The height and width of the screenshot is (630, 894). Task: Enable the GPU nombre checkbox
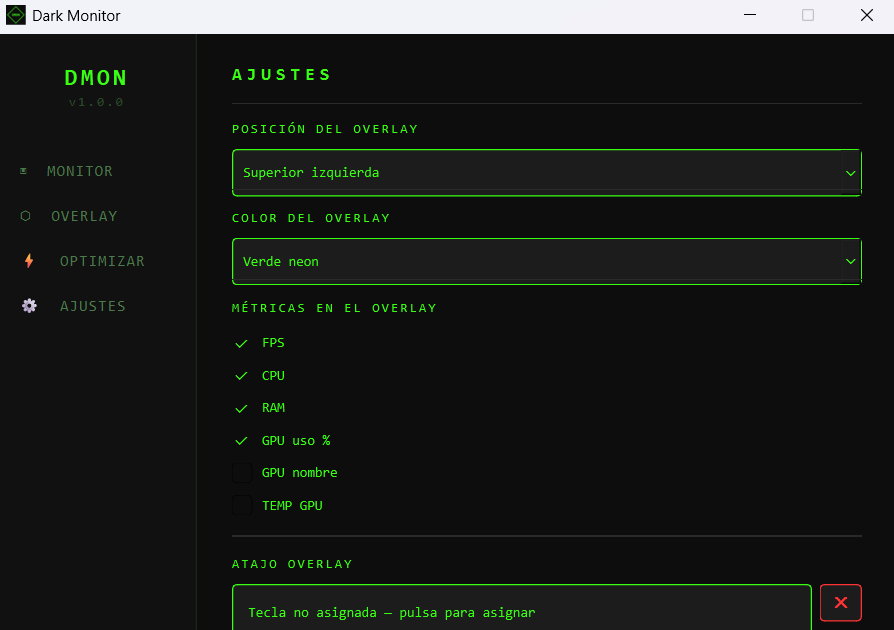(242, 473)
